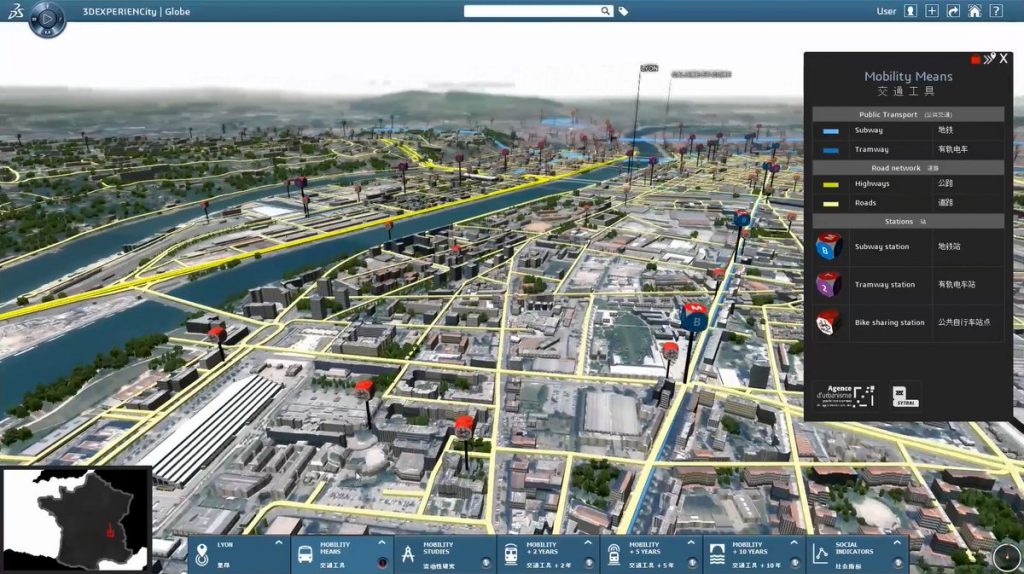Select the Mobility Means tab label
The height and width of the screenshot is (574, 1024).
(x=335, y=548)
